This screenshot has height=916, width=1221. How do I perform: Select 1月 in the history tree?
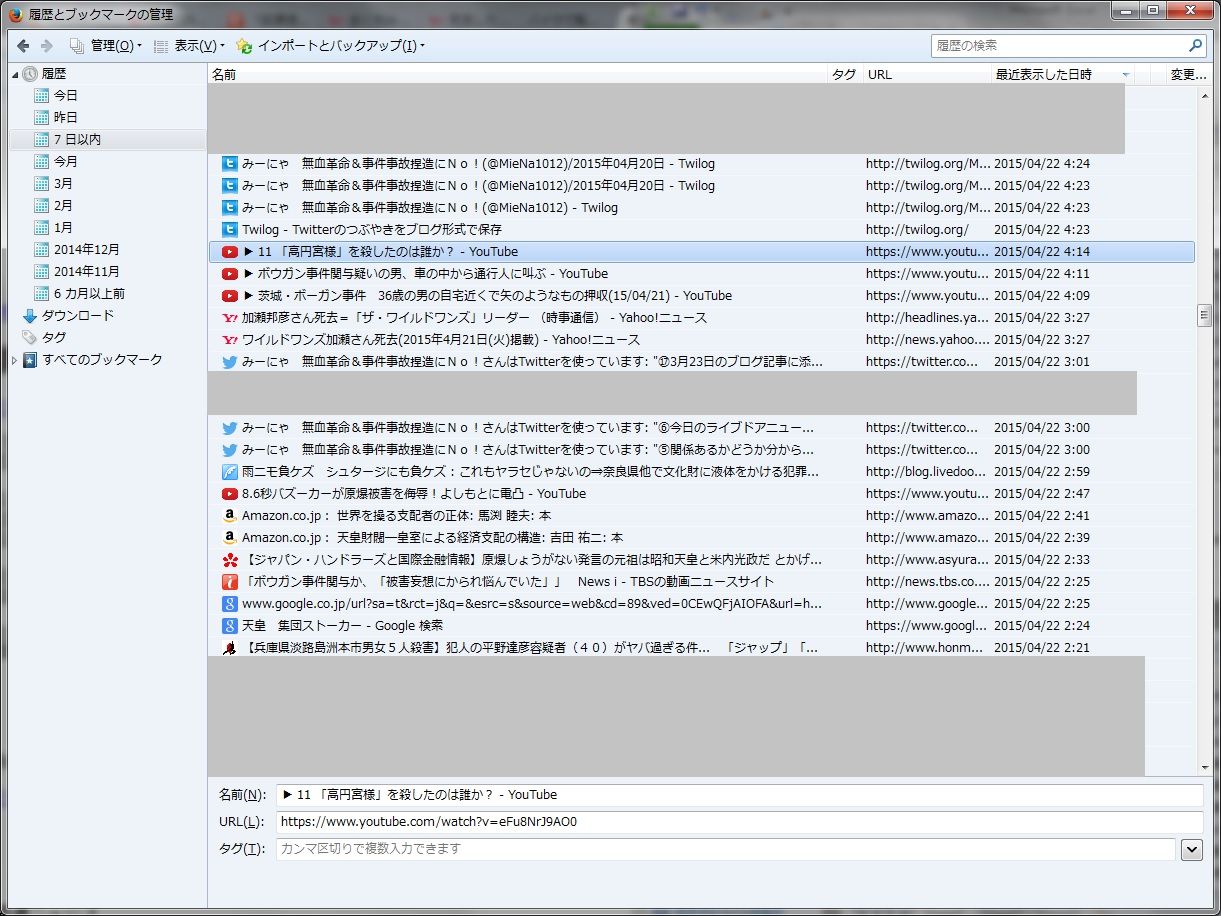click(63, 228)
